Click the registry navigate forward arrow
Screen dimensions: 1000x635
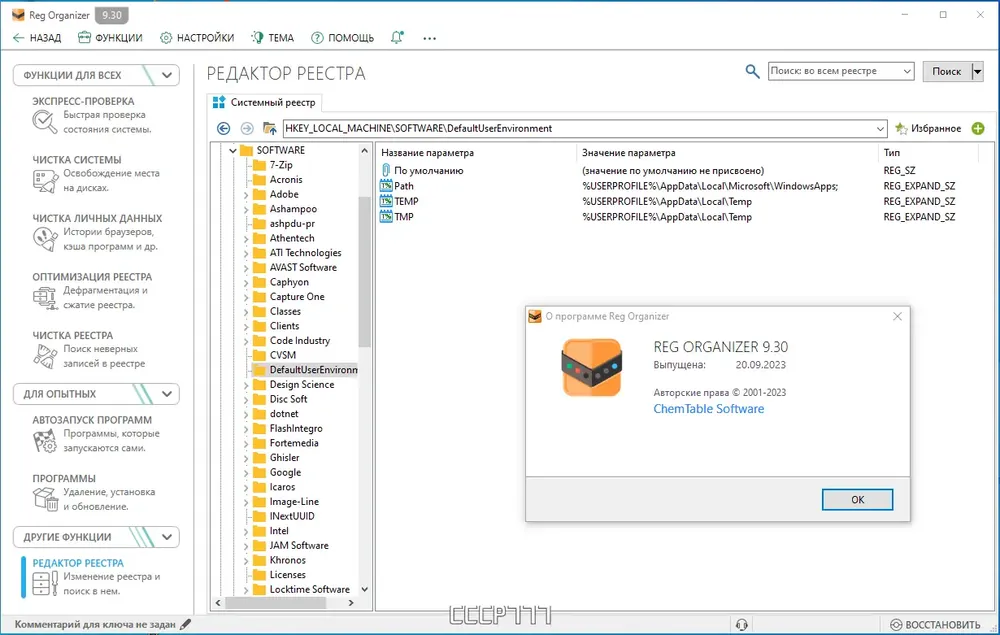tap(247, 128)
